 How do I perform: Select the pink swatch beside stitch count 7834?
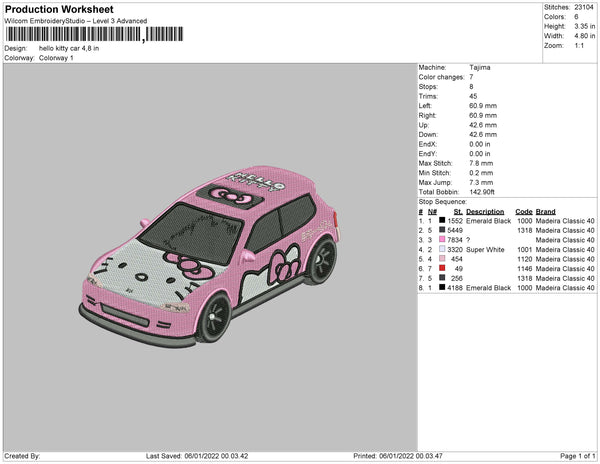(442, 239)
